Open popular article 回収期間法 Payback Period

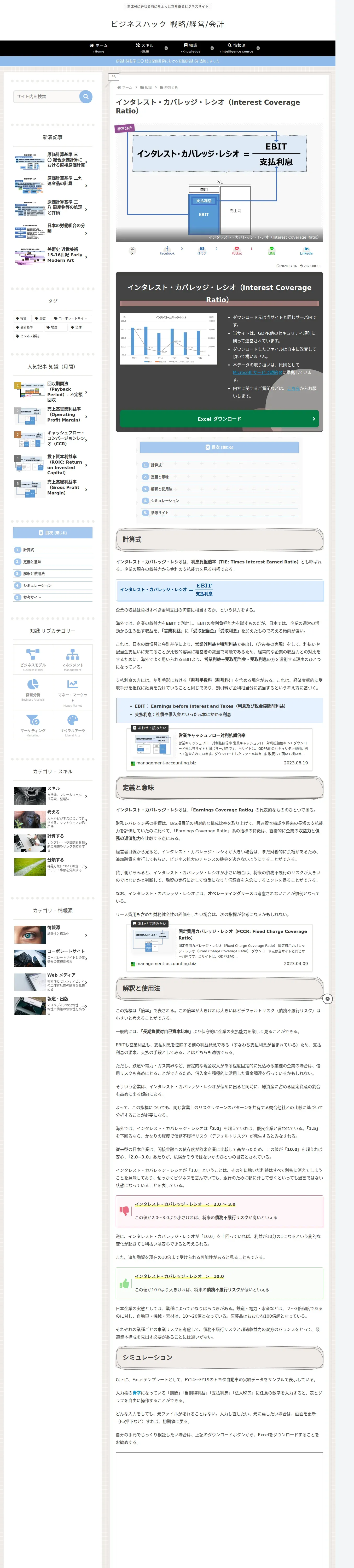click(53, 392)
